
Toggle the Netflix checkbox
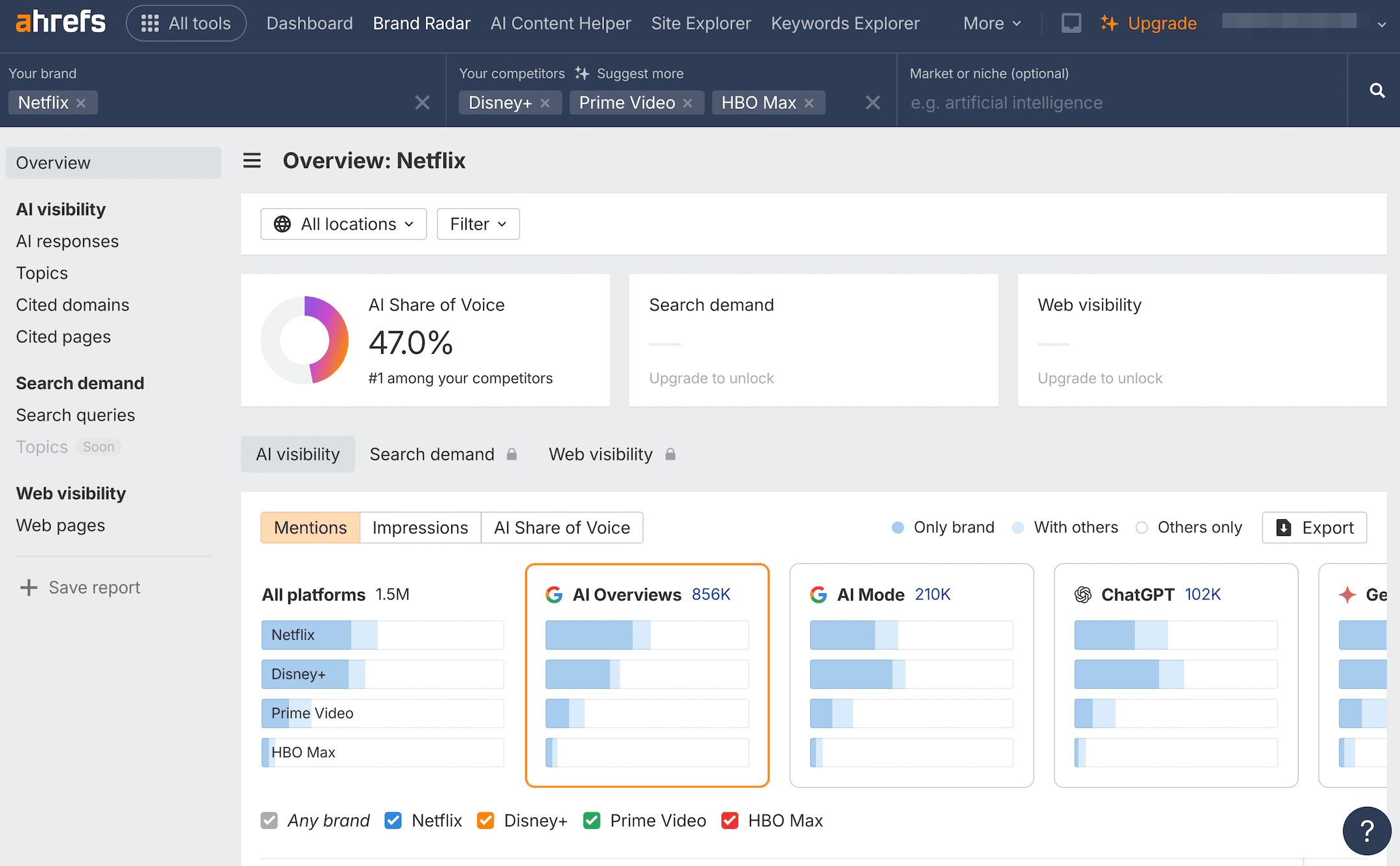coord(393,821)
